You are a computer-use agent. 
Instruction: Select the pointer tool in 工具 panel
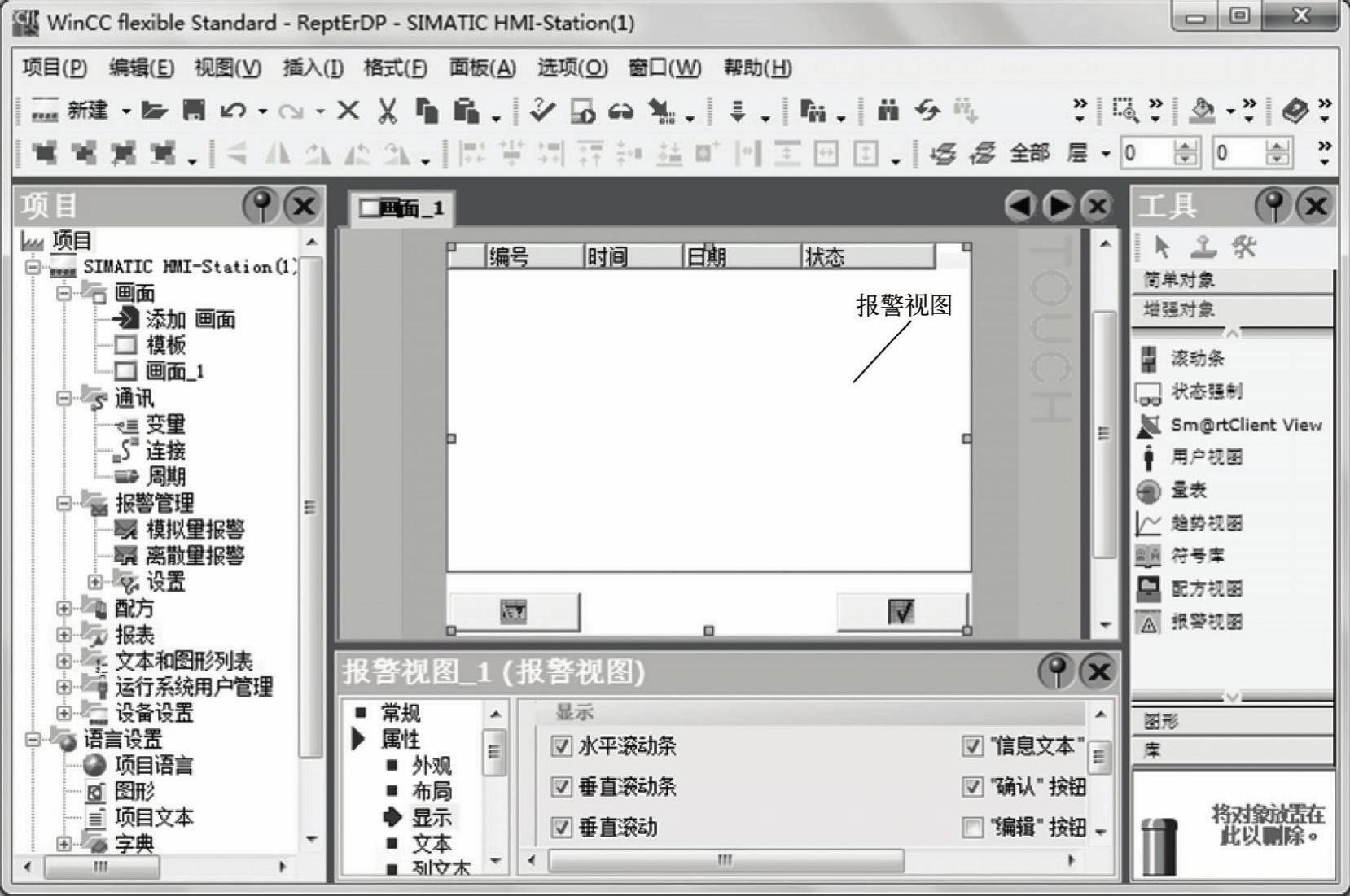coord(1162,246)
